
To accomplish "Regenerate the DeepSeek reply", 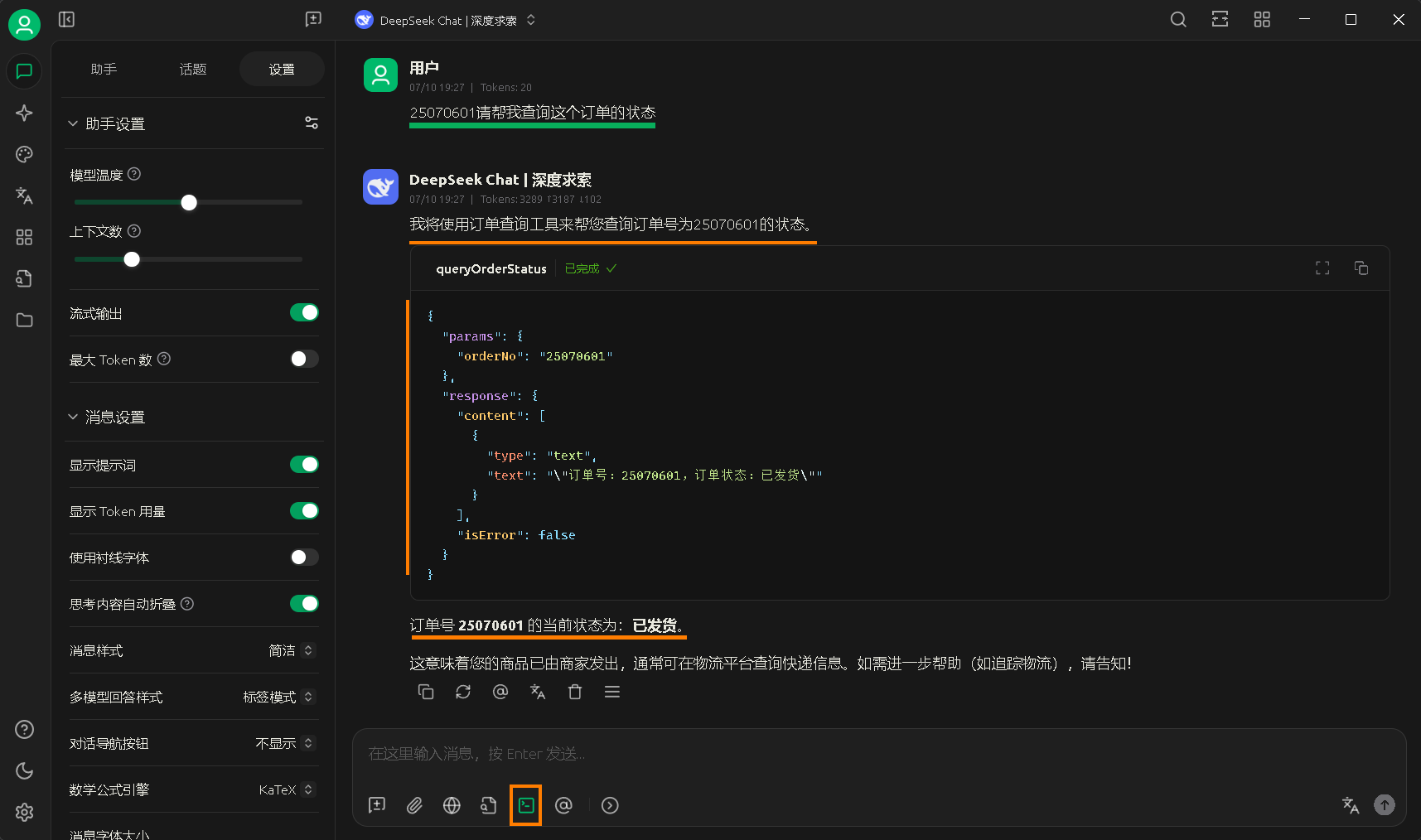I will 463,692.
